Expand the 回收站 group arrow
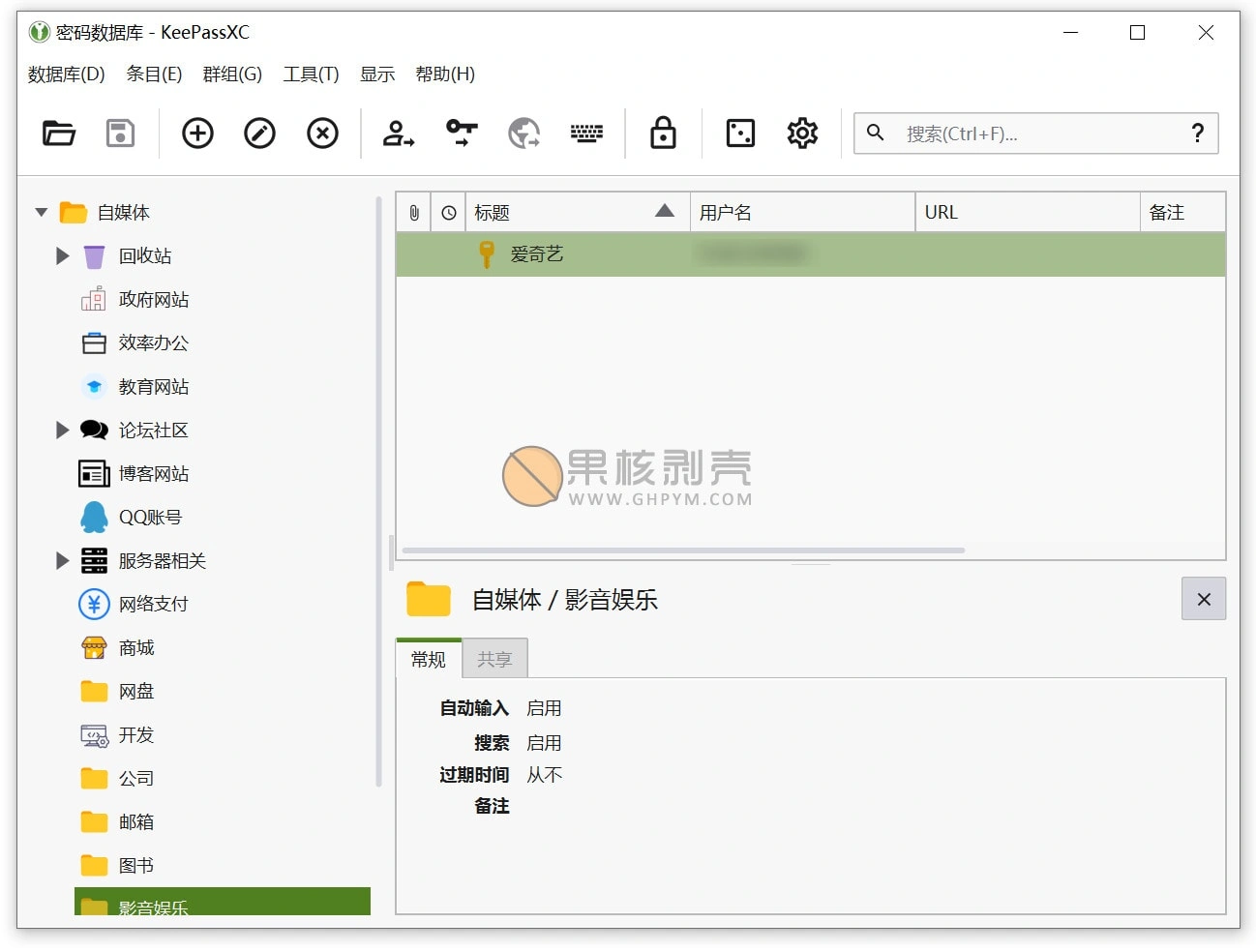1256x952 pixels. click(63, 256)
